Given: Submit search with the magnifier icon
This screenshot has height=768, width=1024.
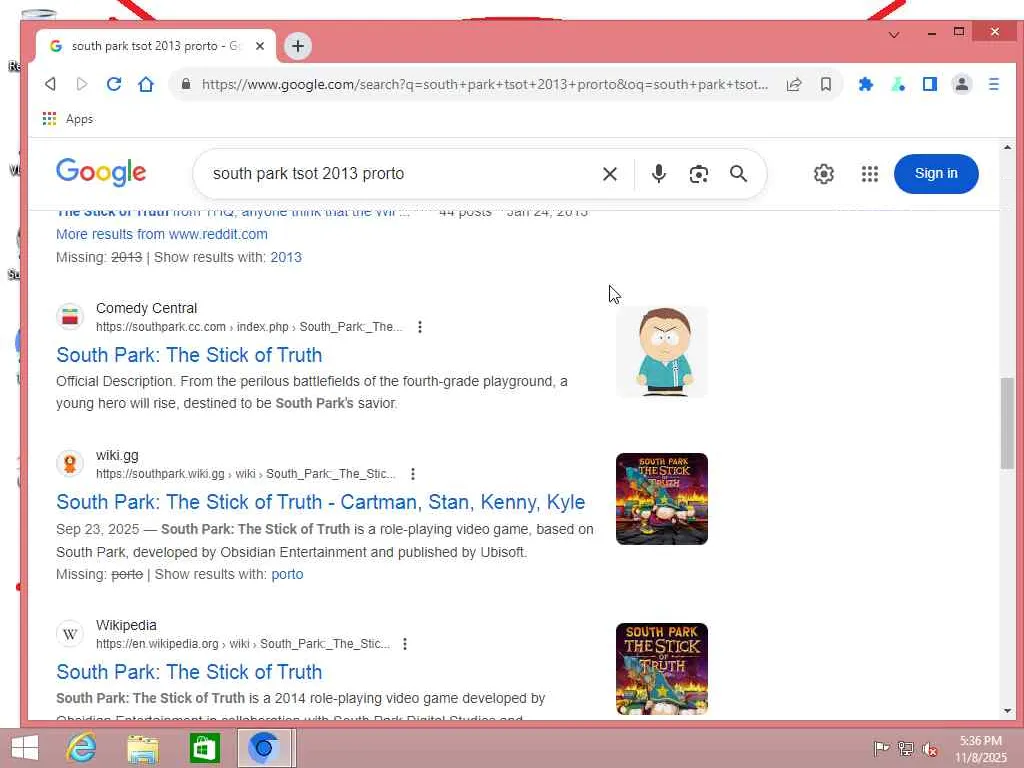Looking at the screenshot, I should click(739, 174).
